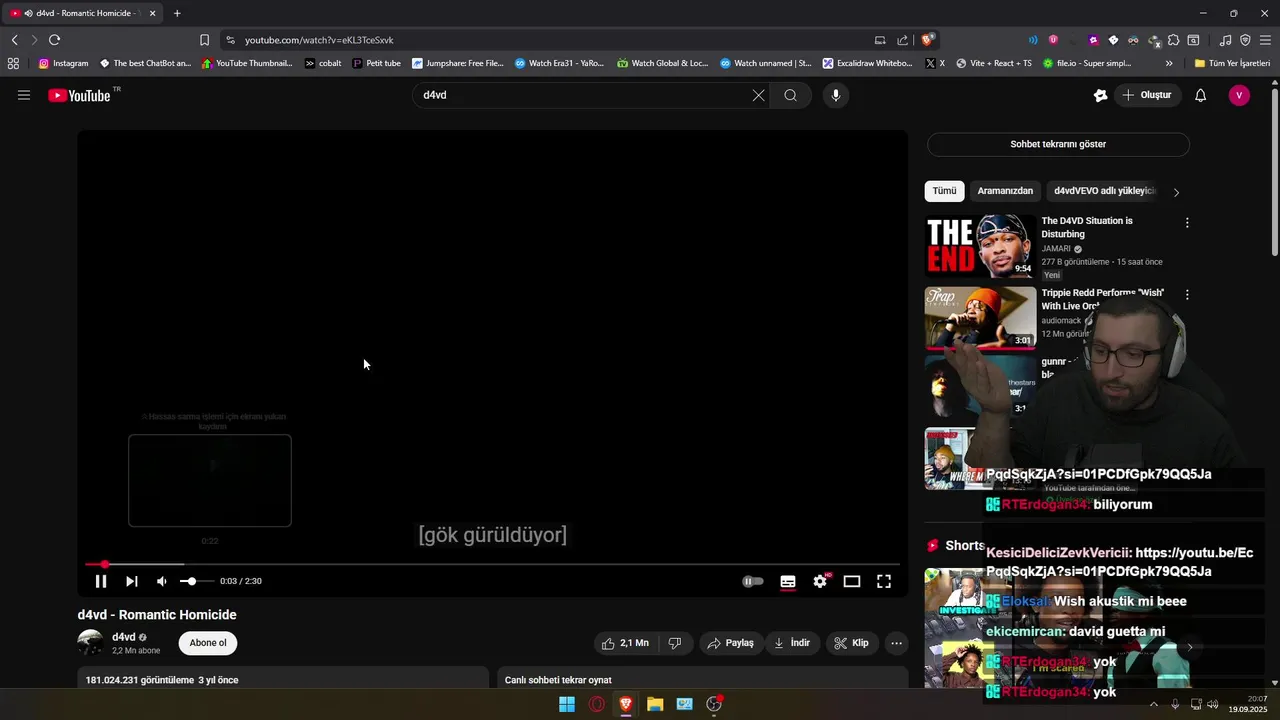Open the browser hamburger menu
Screen dimensions: 1280x720
point(1265,40)
